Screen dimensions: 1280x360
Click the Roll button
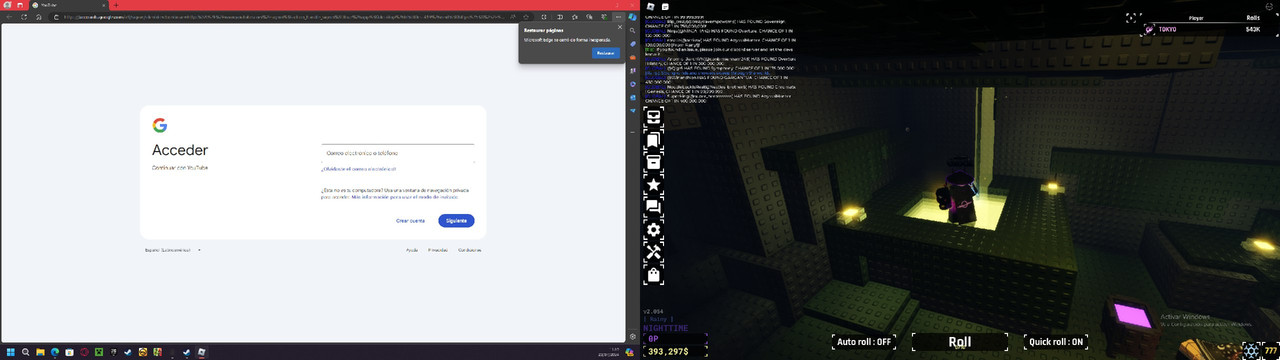(960, 342)
